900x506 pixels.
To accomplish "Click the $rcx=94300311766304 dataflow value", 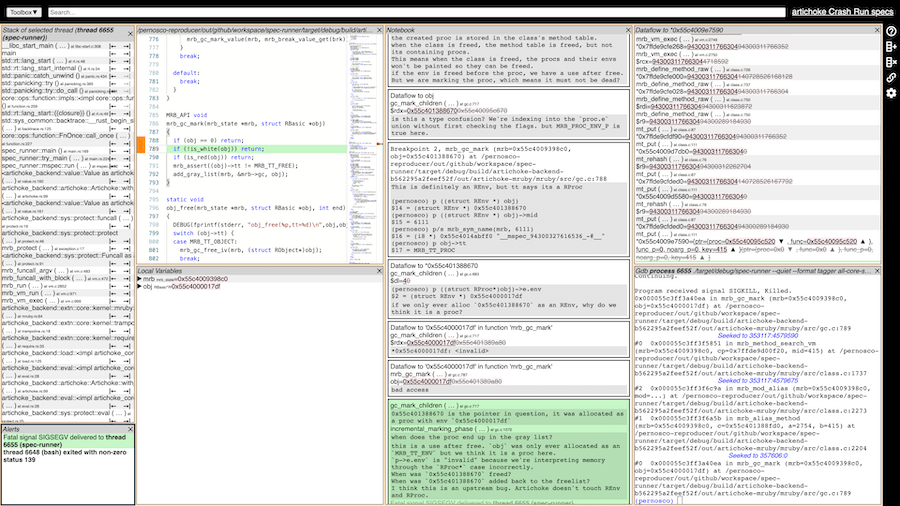I will (676, 61).
